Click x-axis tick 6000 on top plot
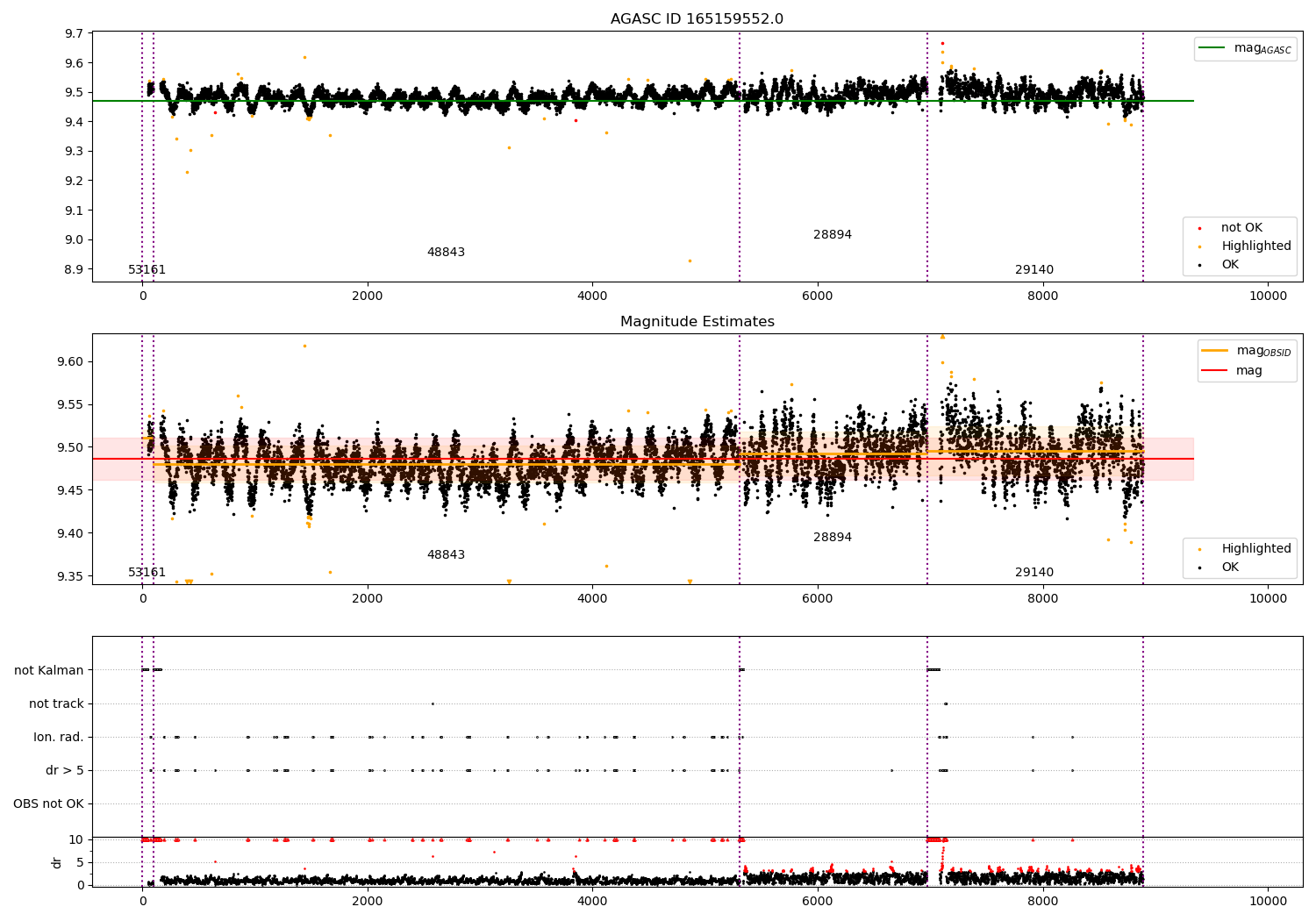 coord(818,296)
